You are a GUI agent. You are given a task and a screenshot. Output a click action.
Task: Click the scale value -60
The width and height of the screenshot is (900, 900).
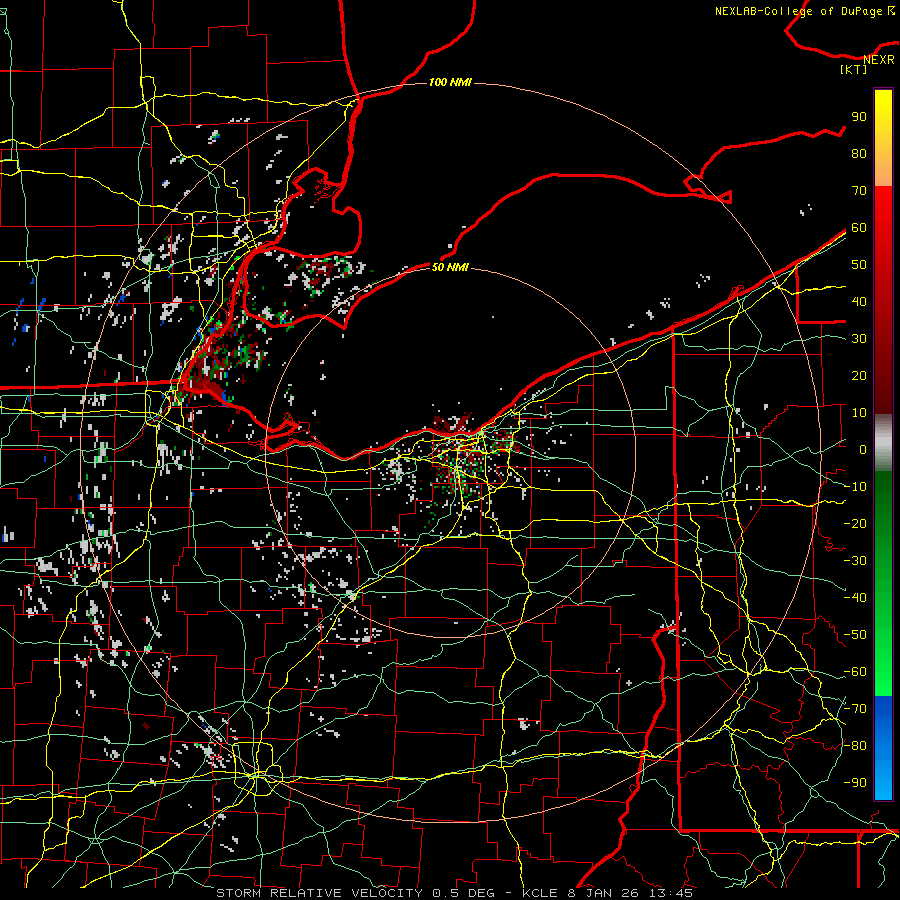tap(855, 672)
